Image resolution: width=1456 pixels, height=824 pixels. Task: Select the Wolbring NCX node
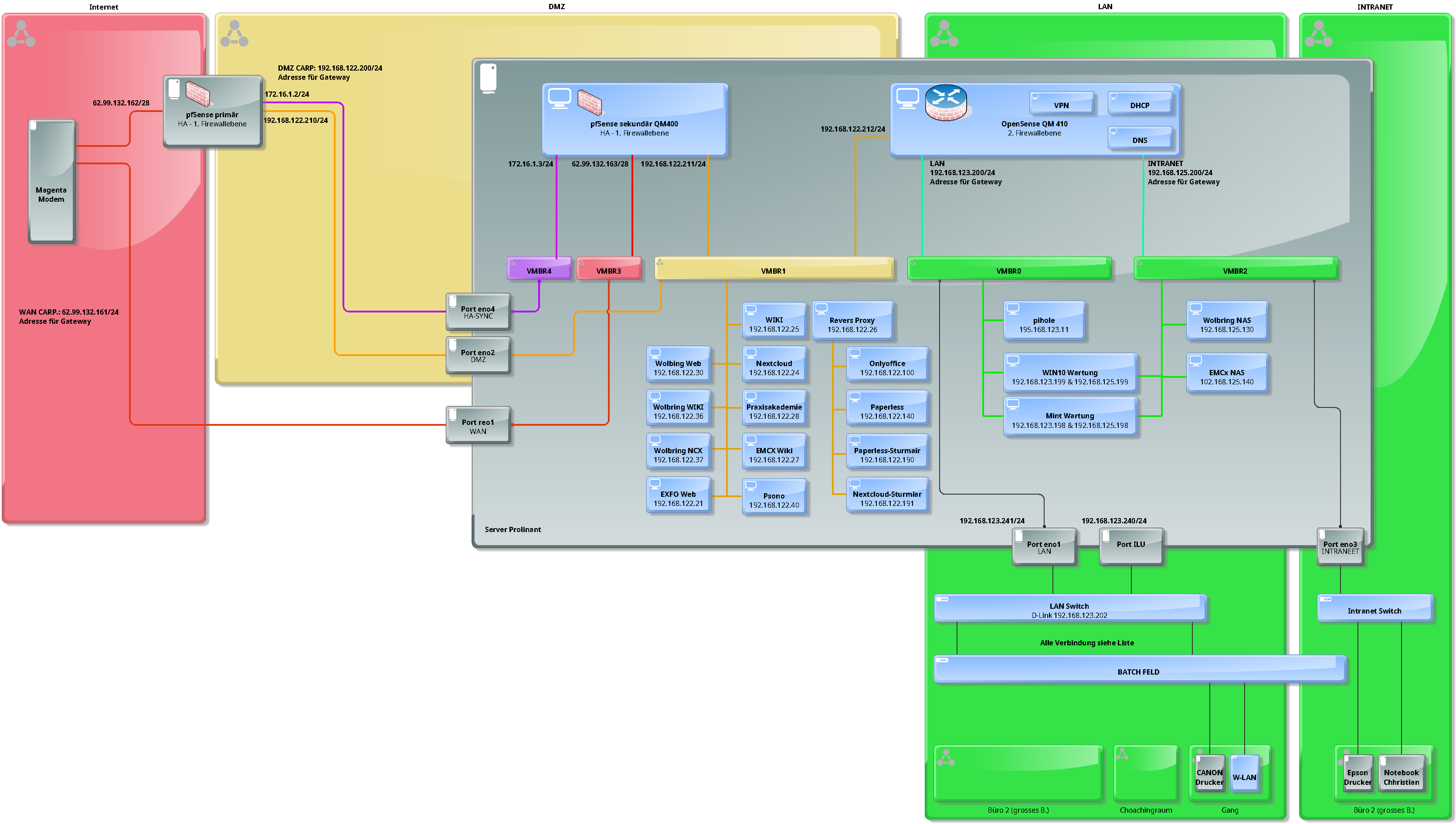tap(679, 451)
